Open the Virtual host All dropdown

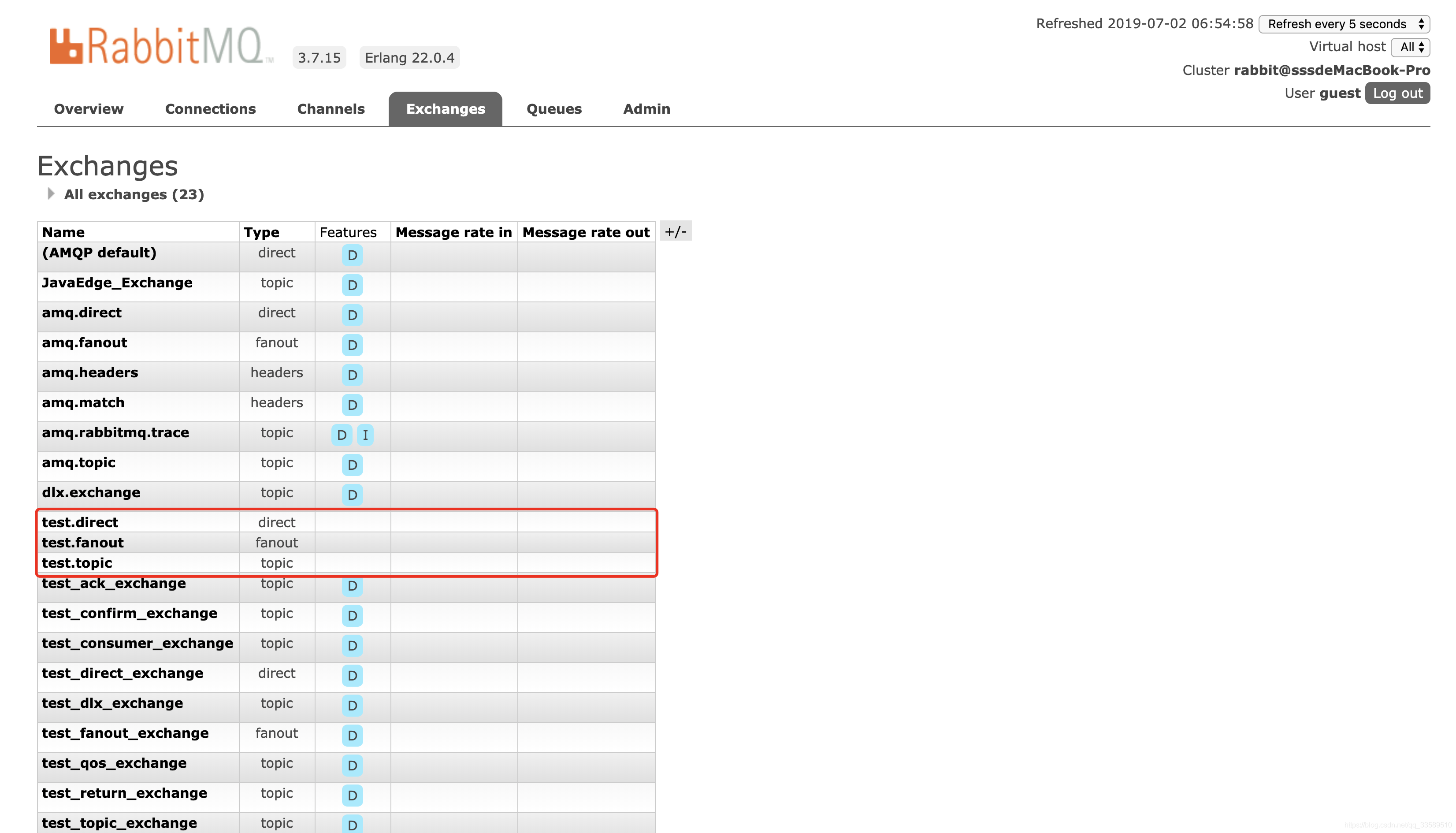coord(1410,48)
